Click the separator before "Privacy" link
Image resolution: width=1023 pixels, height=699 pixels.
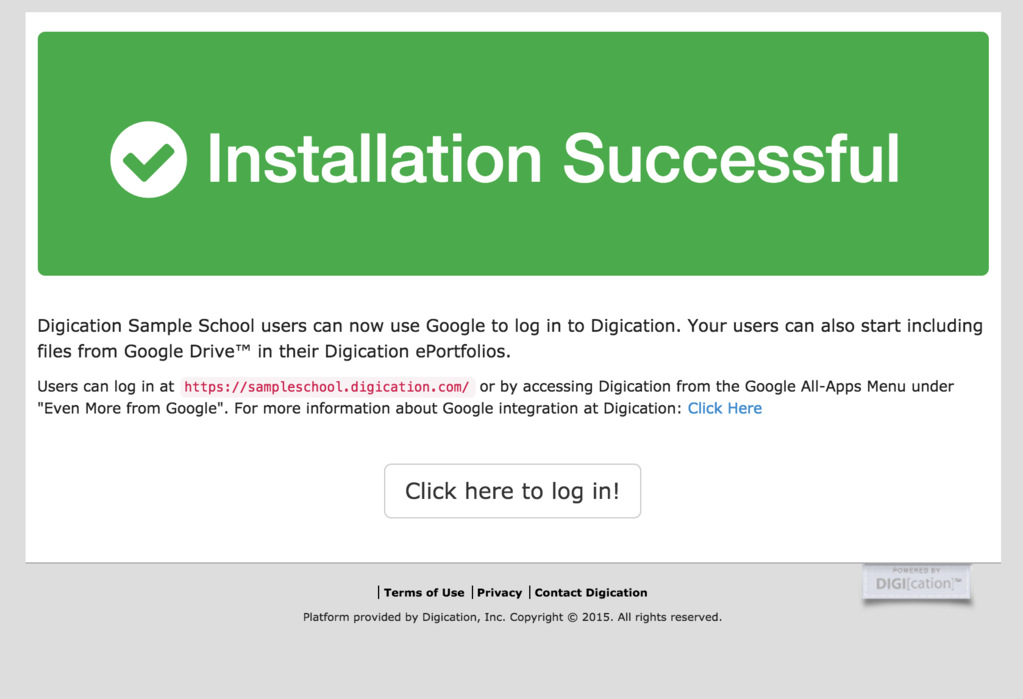(x=471, y=591)
